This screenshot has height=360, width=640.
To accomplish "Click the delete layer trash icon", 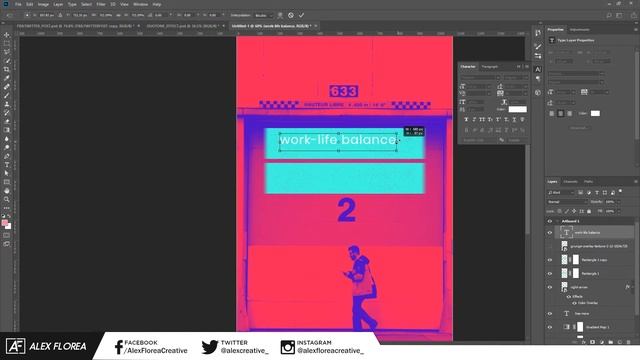I will [x=629, y=342].
